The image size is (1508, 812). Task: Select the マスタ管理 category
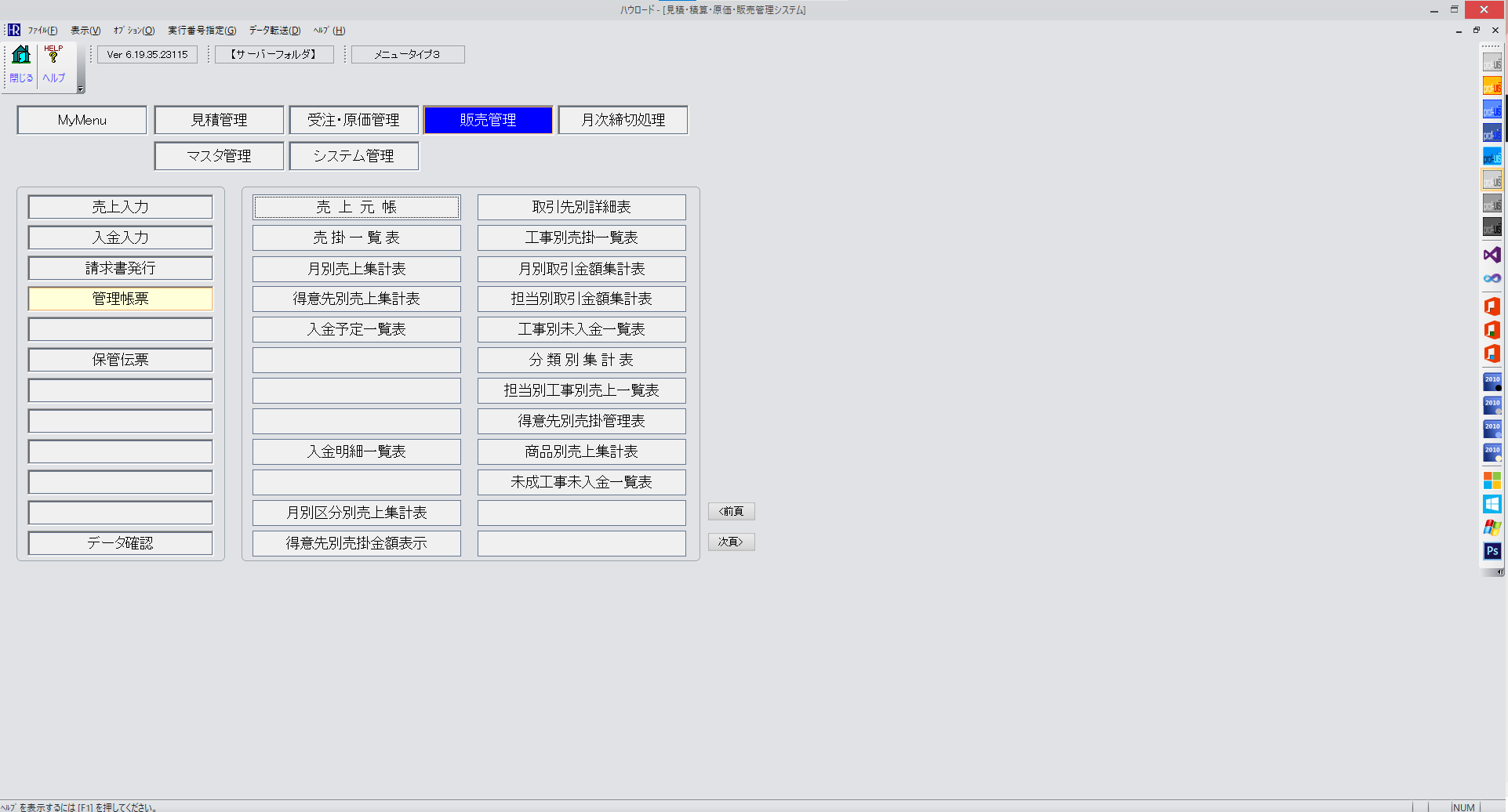click(x=219, y=156)
